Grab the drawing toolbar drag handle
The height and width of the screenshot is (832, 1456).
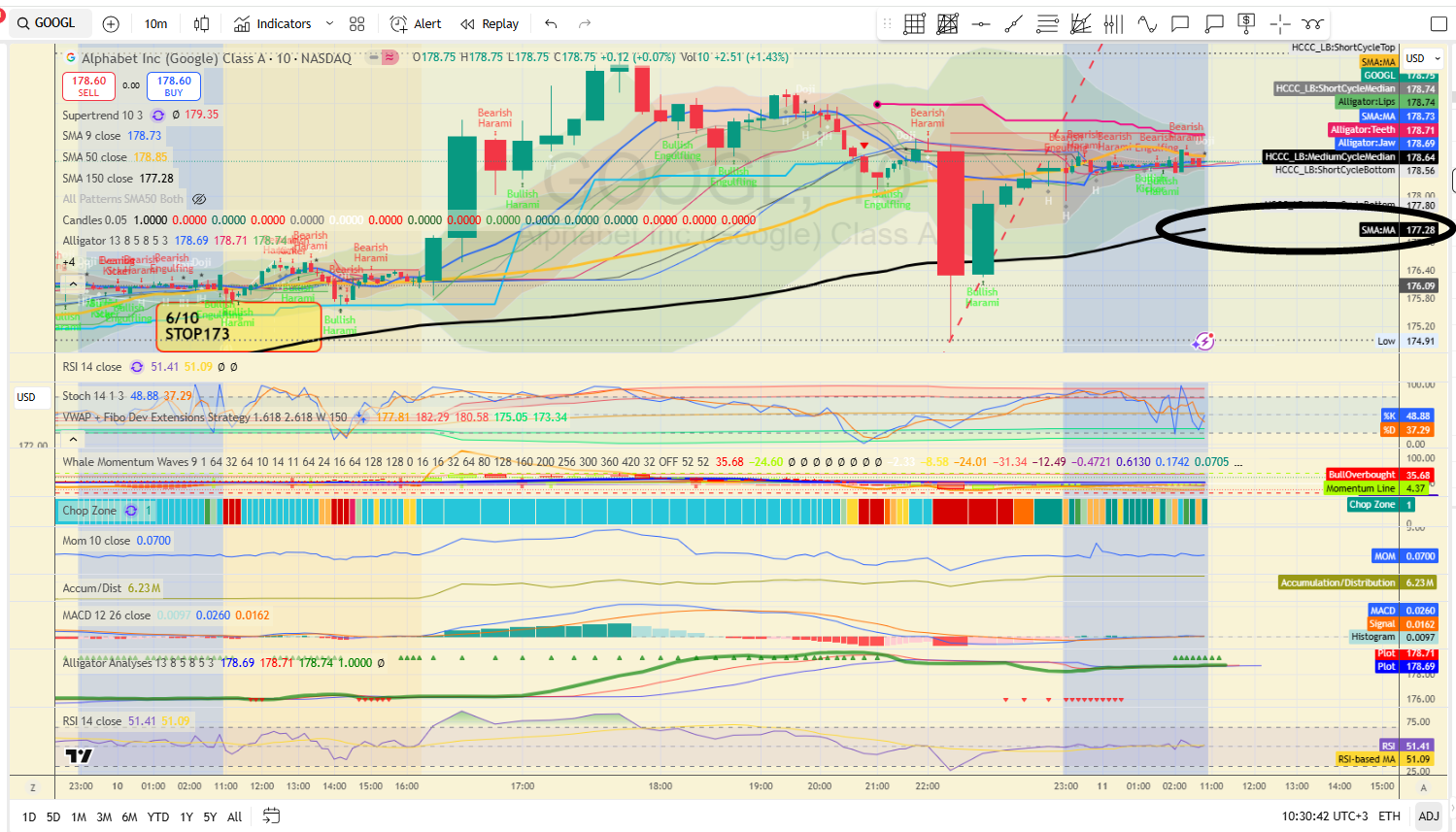tap(887, 24)
